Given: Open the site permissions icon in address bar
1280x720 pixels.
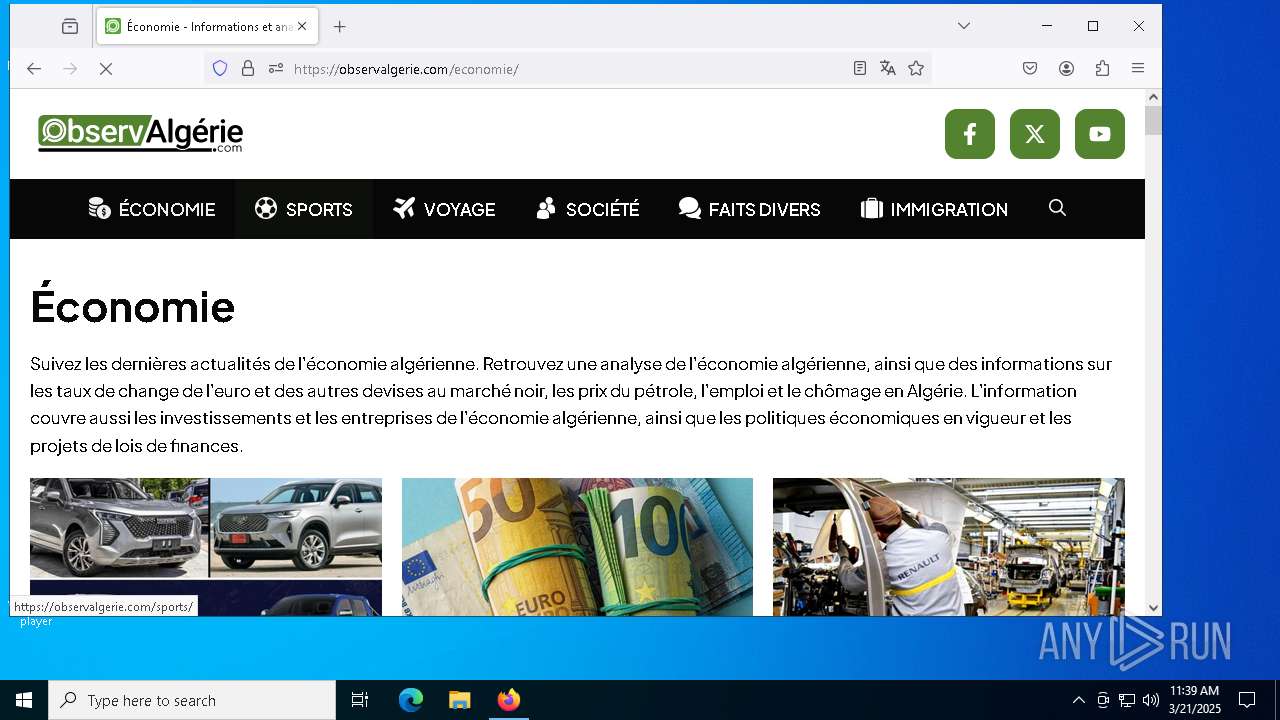Looking at the screenshot, I should pos(276,69).
